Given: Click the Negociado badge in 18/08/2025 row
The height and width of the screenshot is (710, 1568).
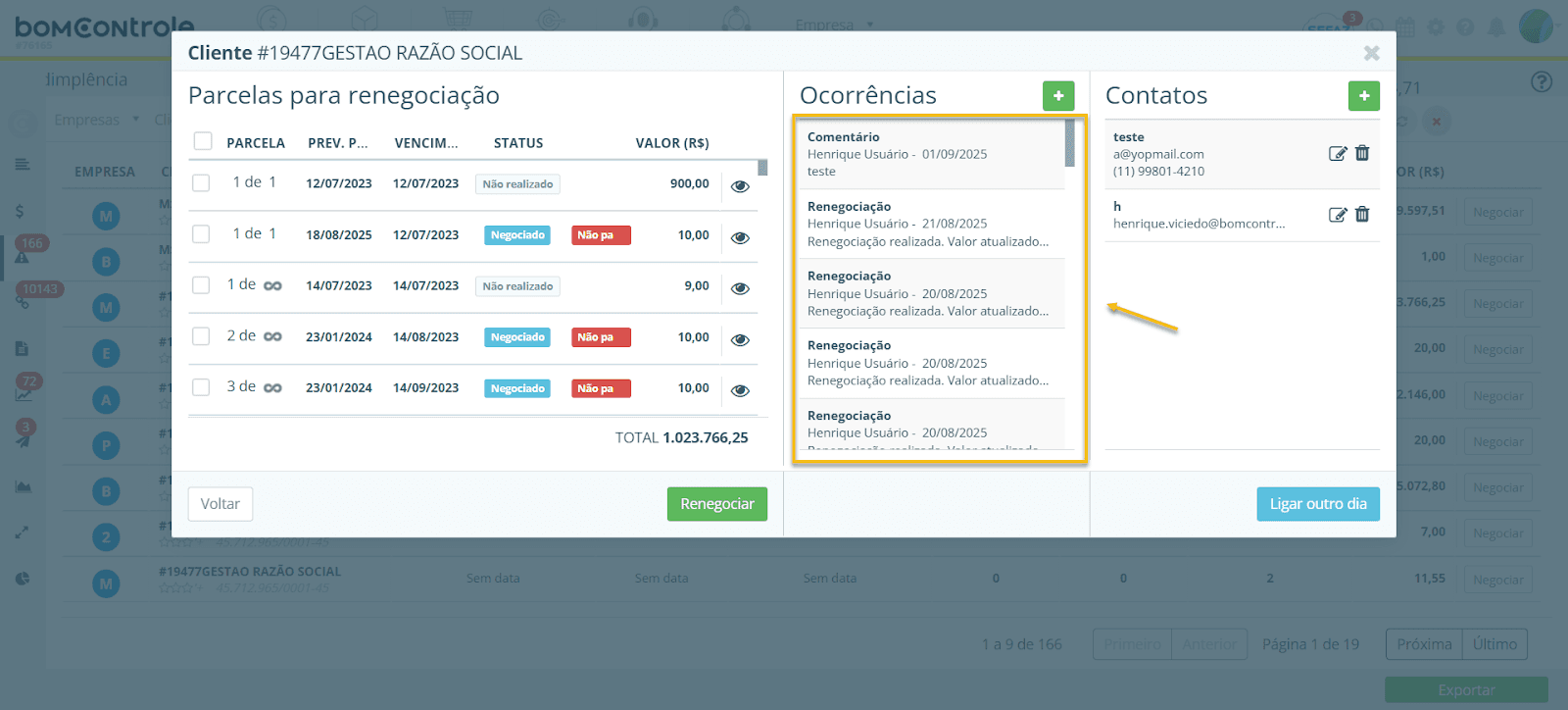Looking at the screenshot, I should point(517,235).
